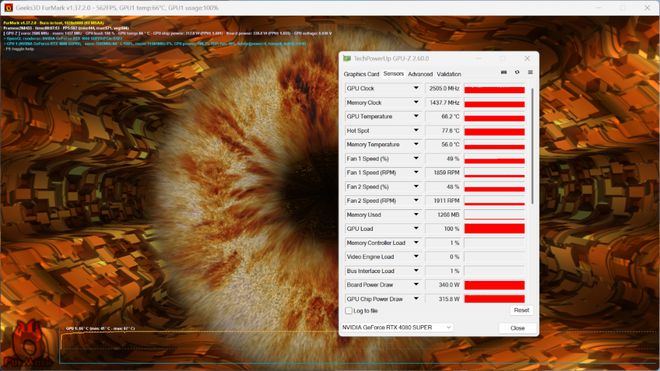Click the 1437.7 MHz Memory Clock value

coord(443,102)
